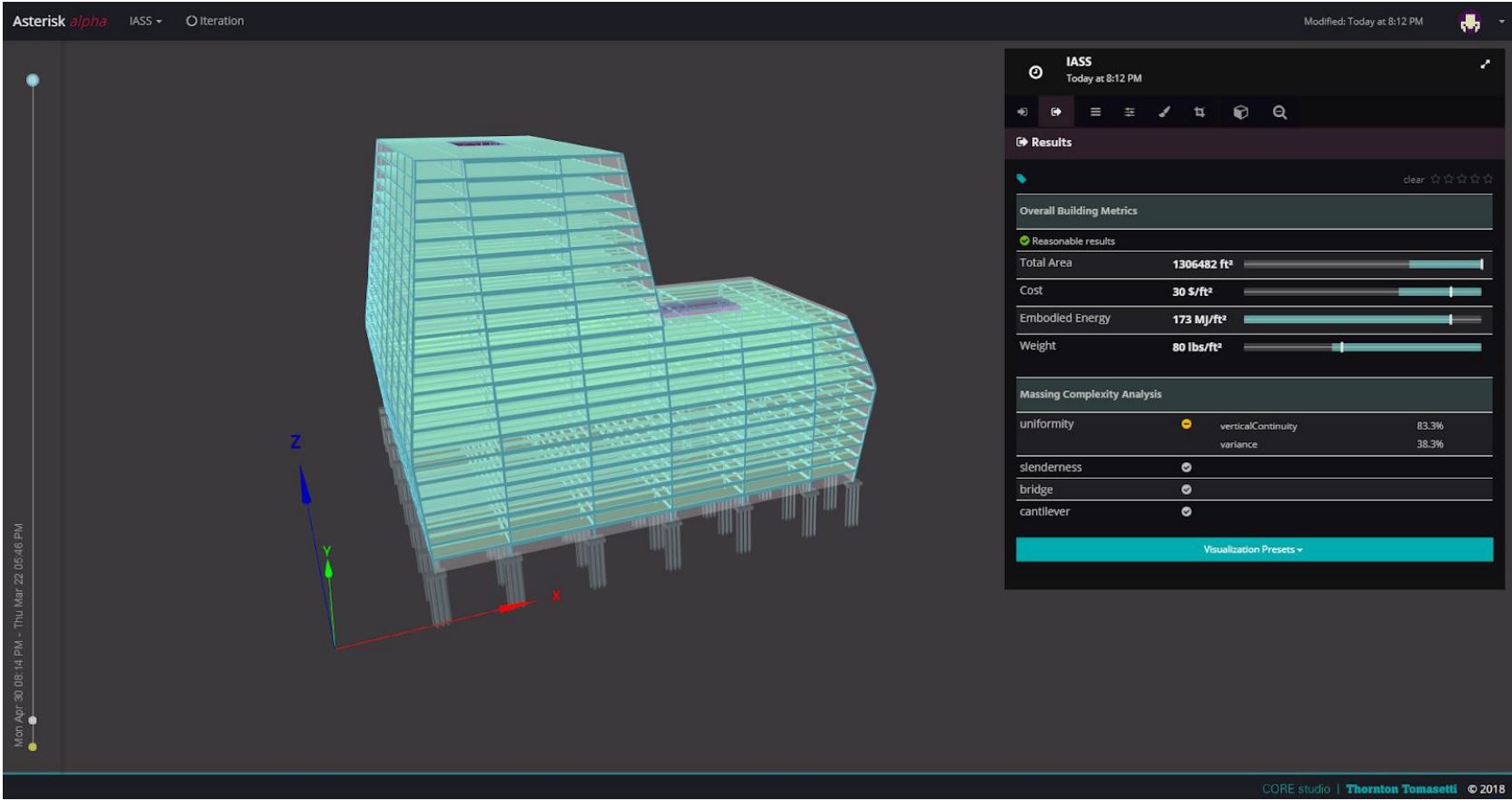Toggle the slenderness check indicator

pyautogui.click(x=1186, y=468)
